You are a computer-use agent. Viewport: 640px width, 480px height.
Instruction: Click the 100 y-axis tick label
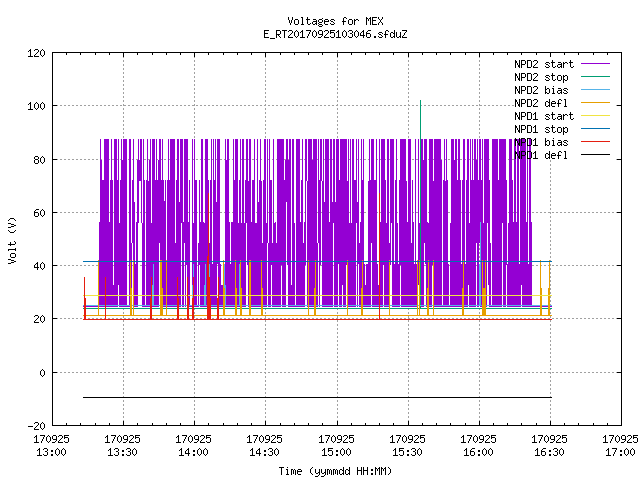pos(36,106)
